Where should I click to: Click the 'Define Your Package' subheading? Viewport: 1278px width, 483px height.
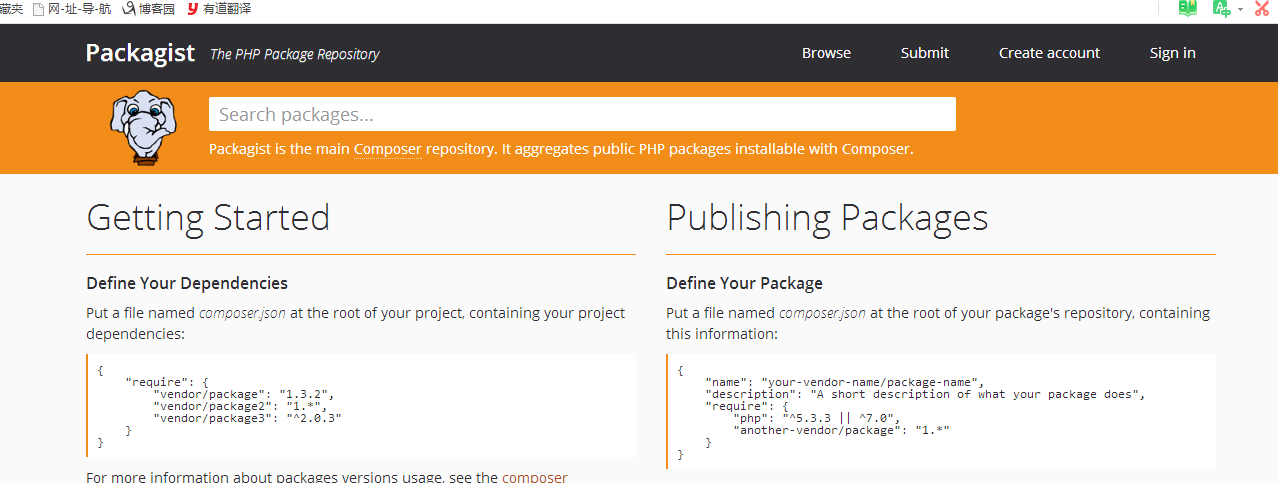pyautogui.click(x=744, y=283)
